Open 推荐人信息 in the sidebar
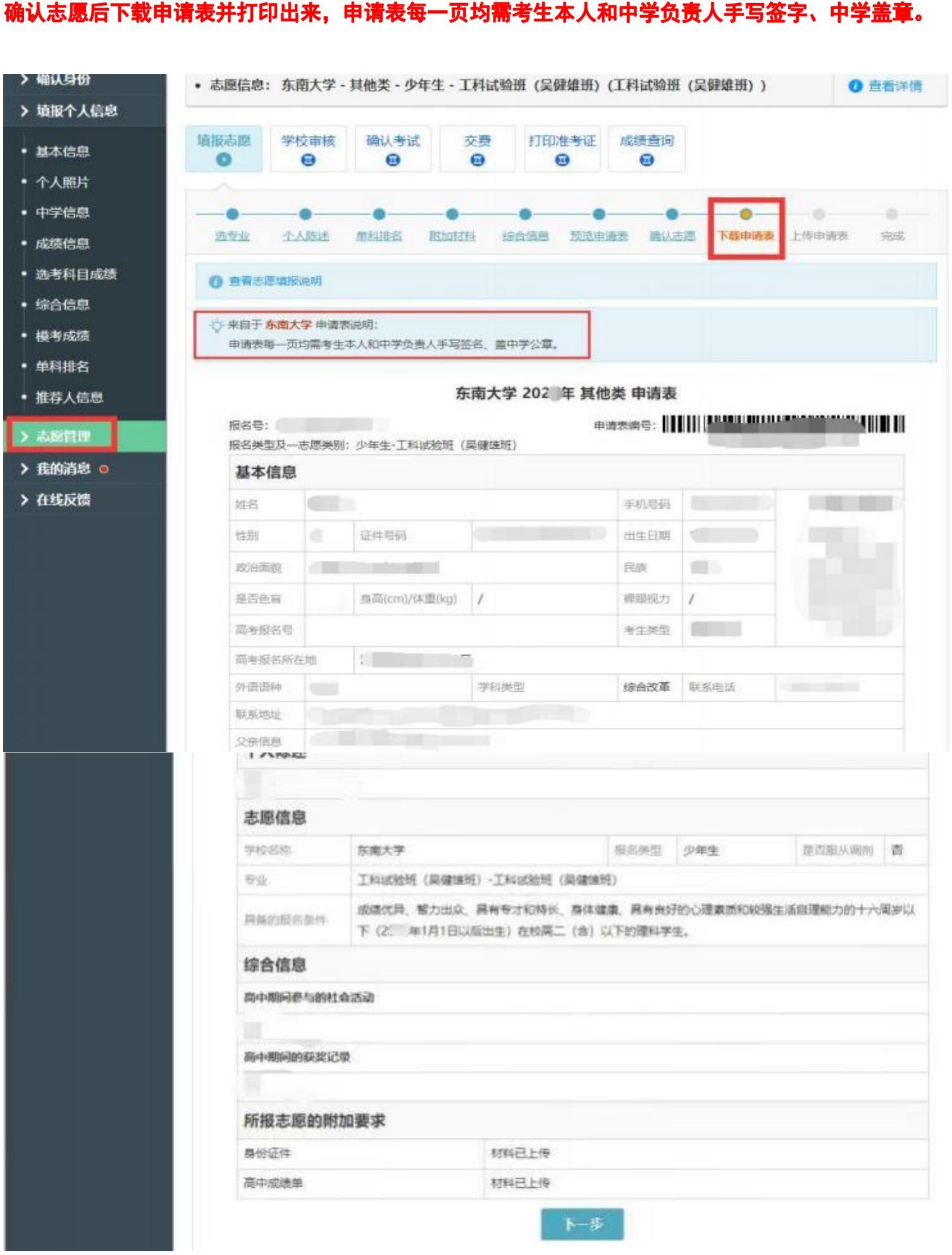The height and width of the screenshot is (1255, 952). click(x=70, y=398)
